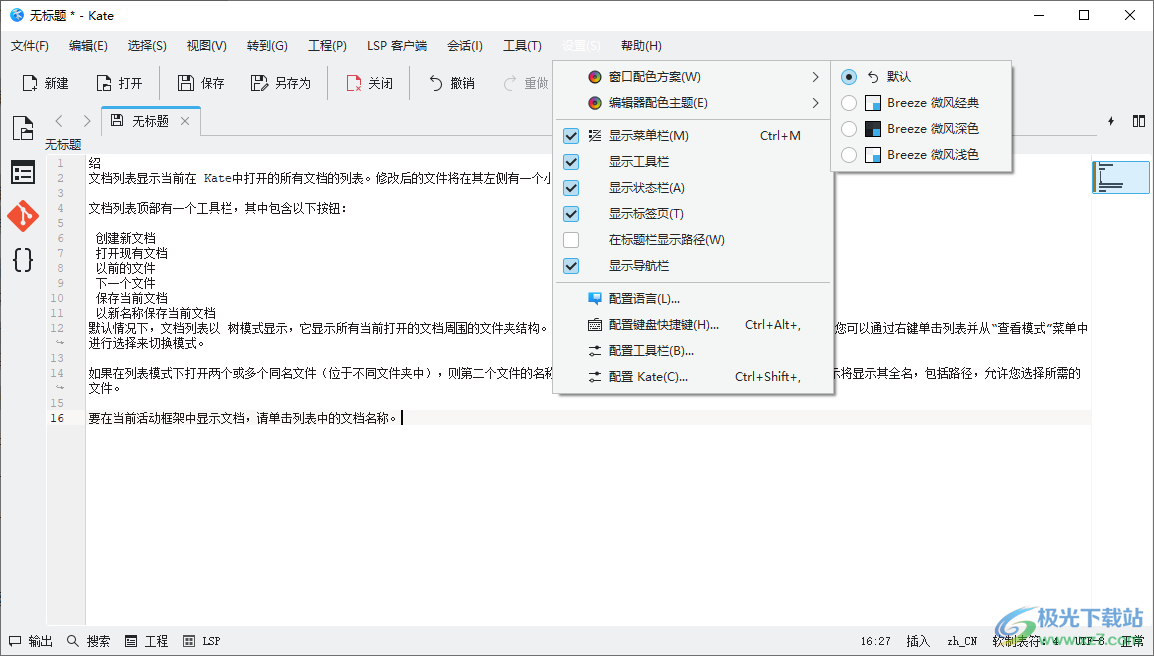
Task: Toggle 显示菜单栏 checkbox
Action: tap(571, 135)
